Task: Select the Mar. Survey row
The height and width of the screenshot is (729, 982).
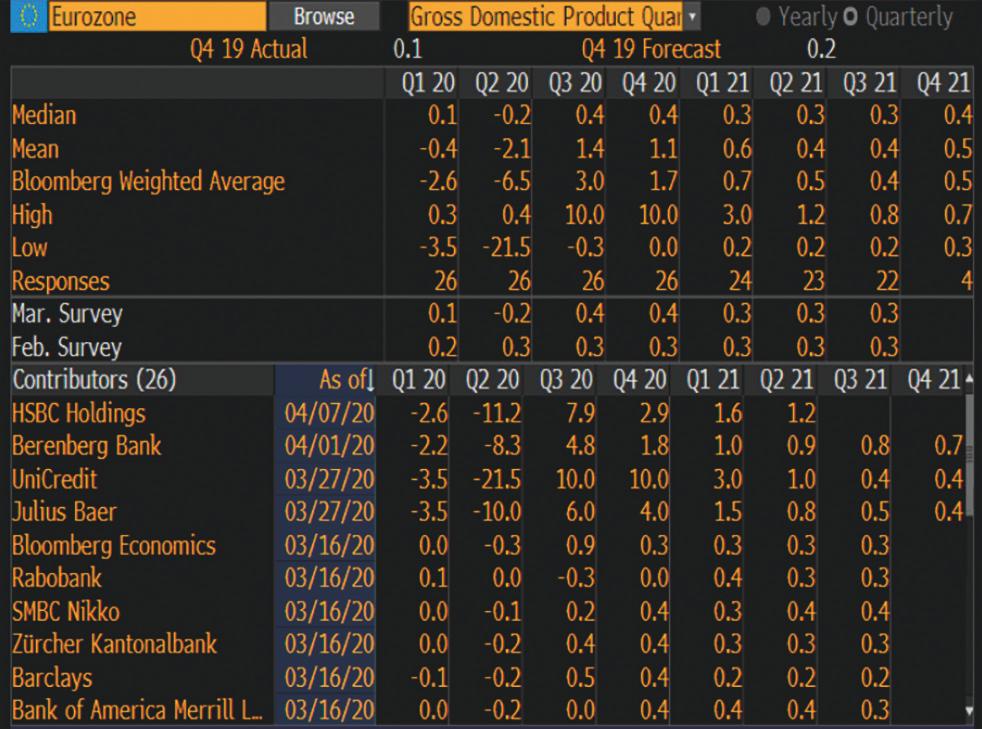Action: point(66,315)
